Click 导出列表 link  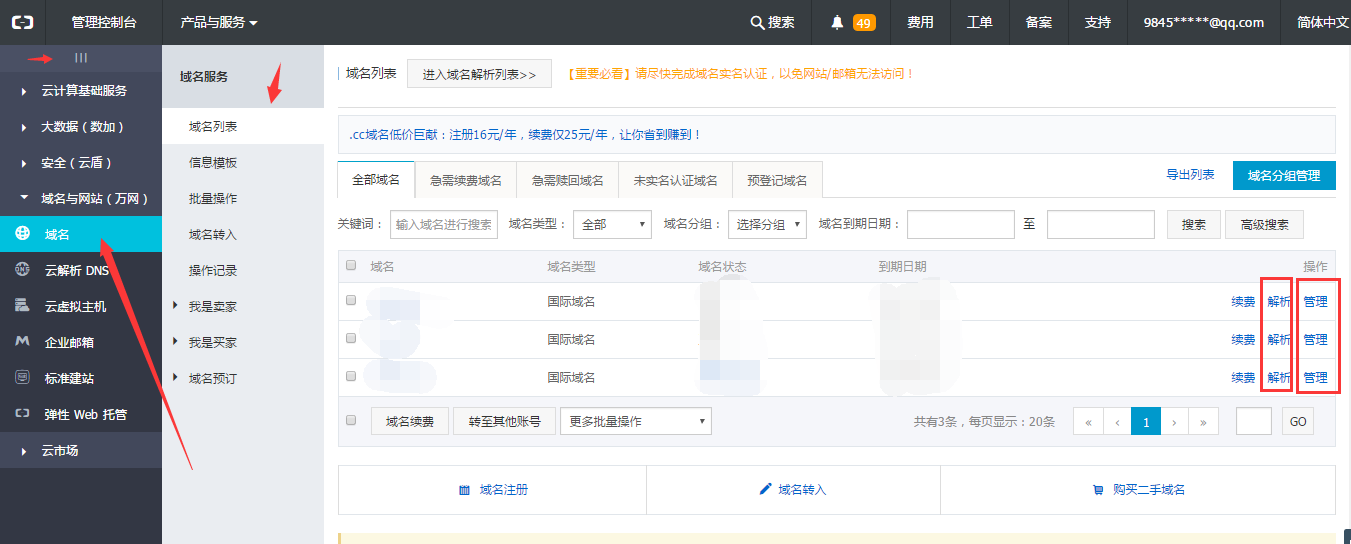pyautogui.click(x=1190, y=174)
